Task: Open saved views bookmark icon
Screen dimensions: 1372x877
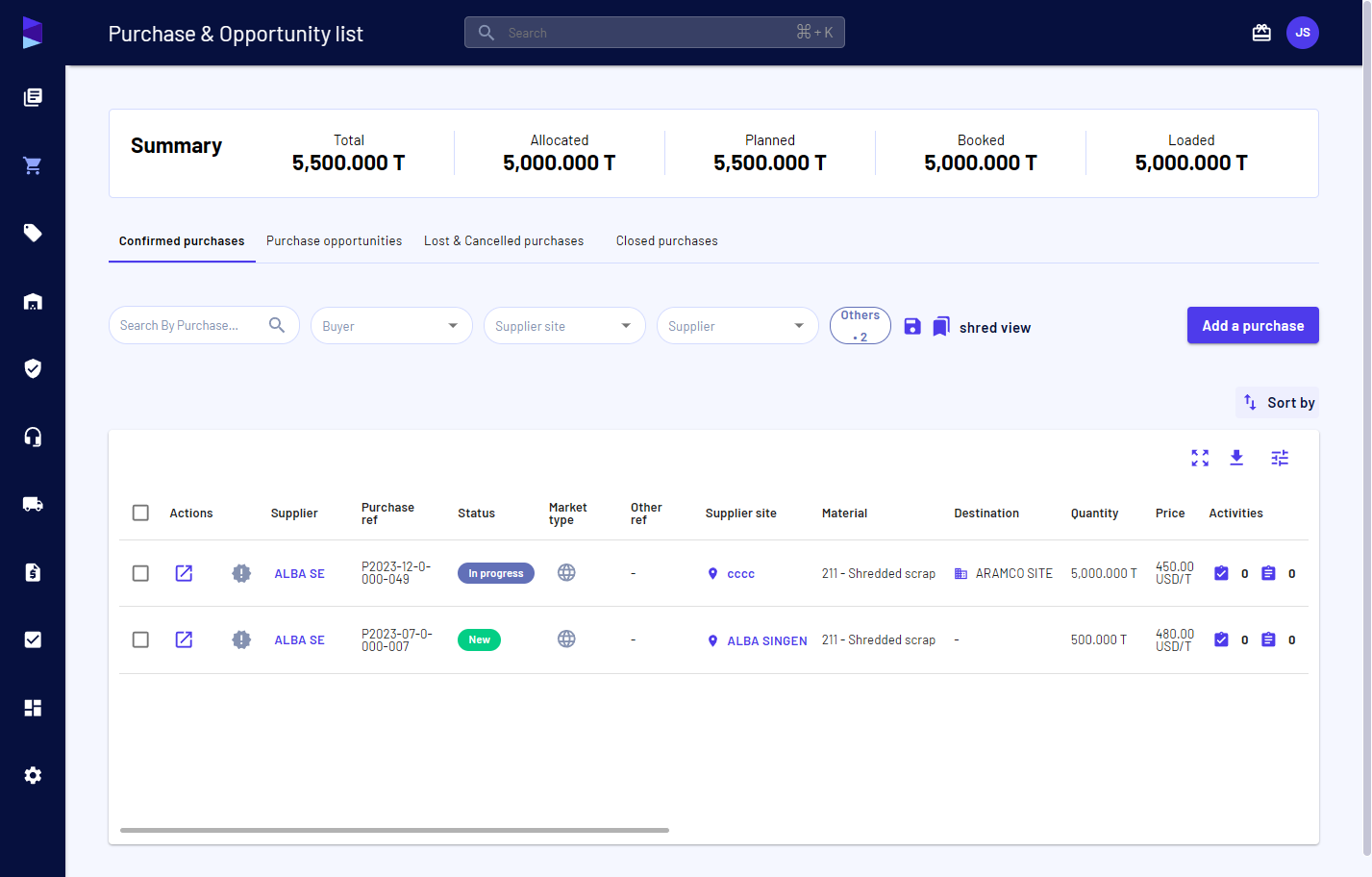Action: (x=941, y=327)
